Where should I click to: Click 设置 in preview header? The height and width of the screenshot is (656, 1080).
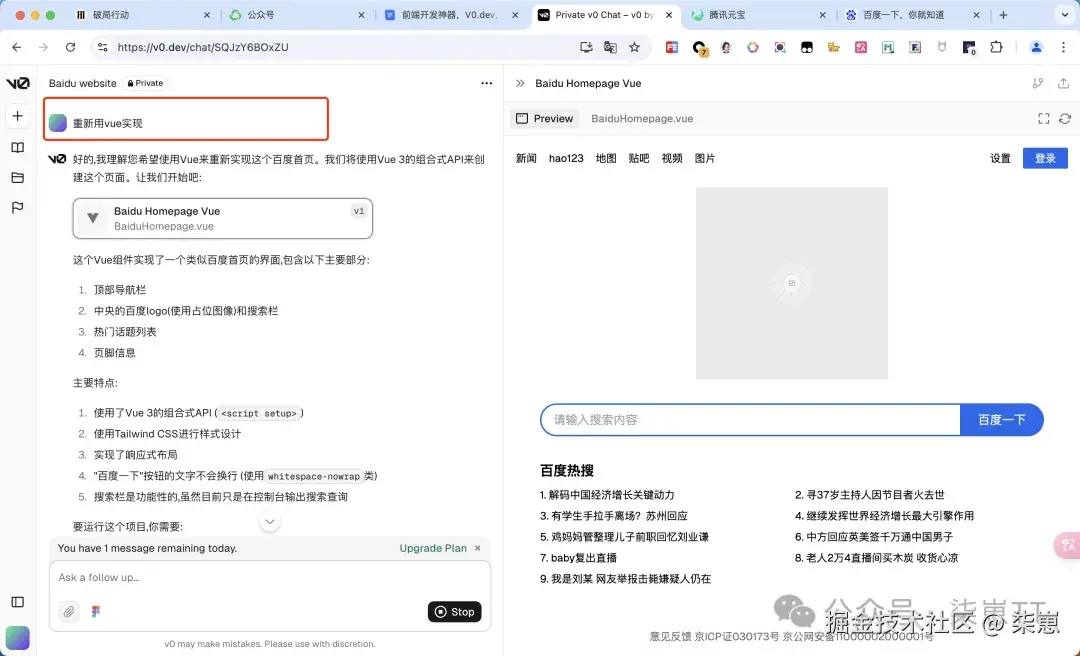(x=1000, y=158)
